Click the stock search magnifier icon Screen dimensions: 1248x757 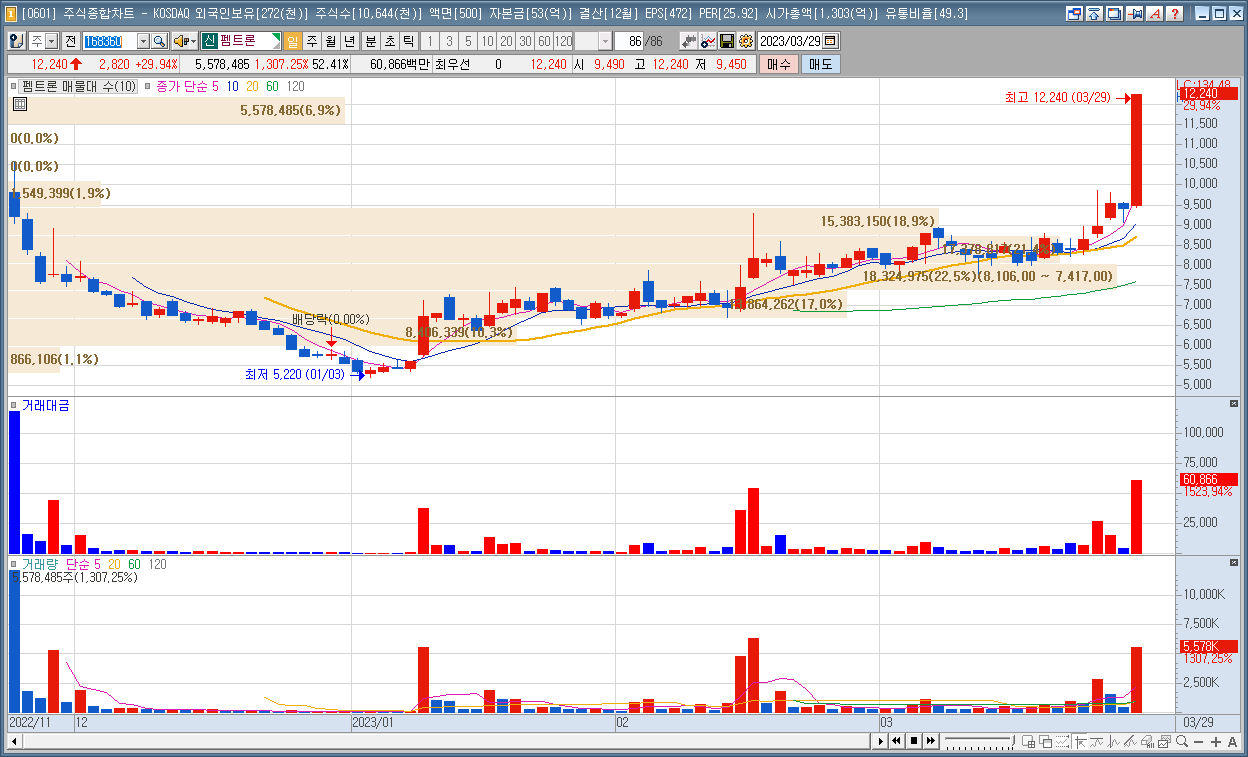(159, 41)
